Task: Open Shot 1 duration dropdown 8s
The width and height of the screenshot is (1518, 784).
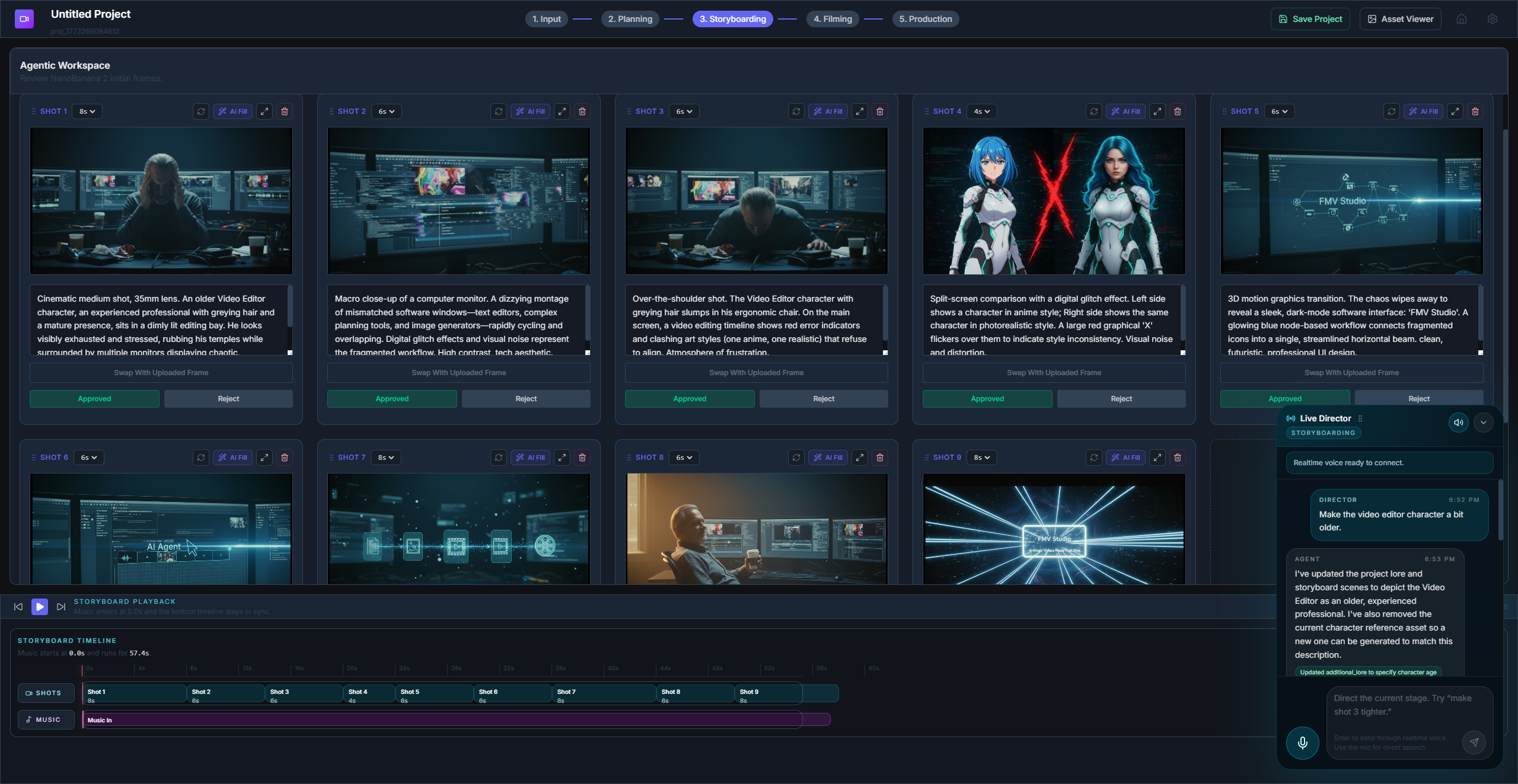Action: click(87, 111)
